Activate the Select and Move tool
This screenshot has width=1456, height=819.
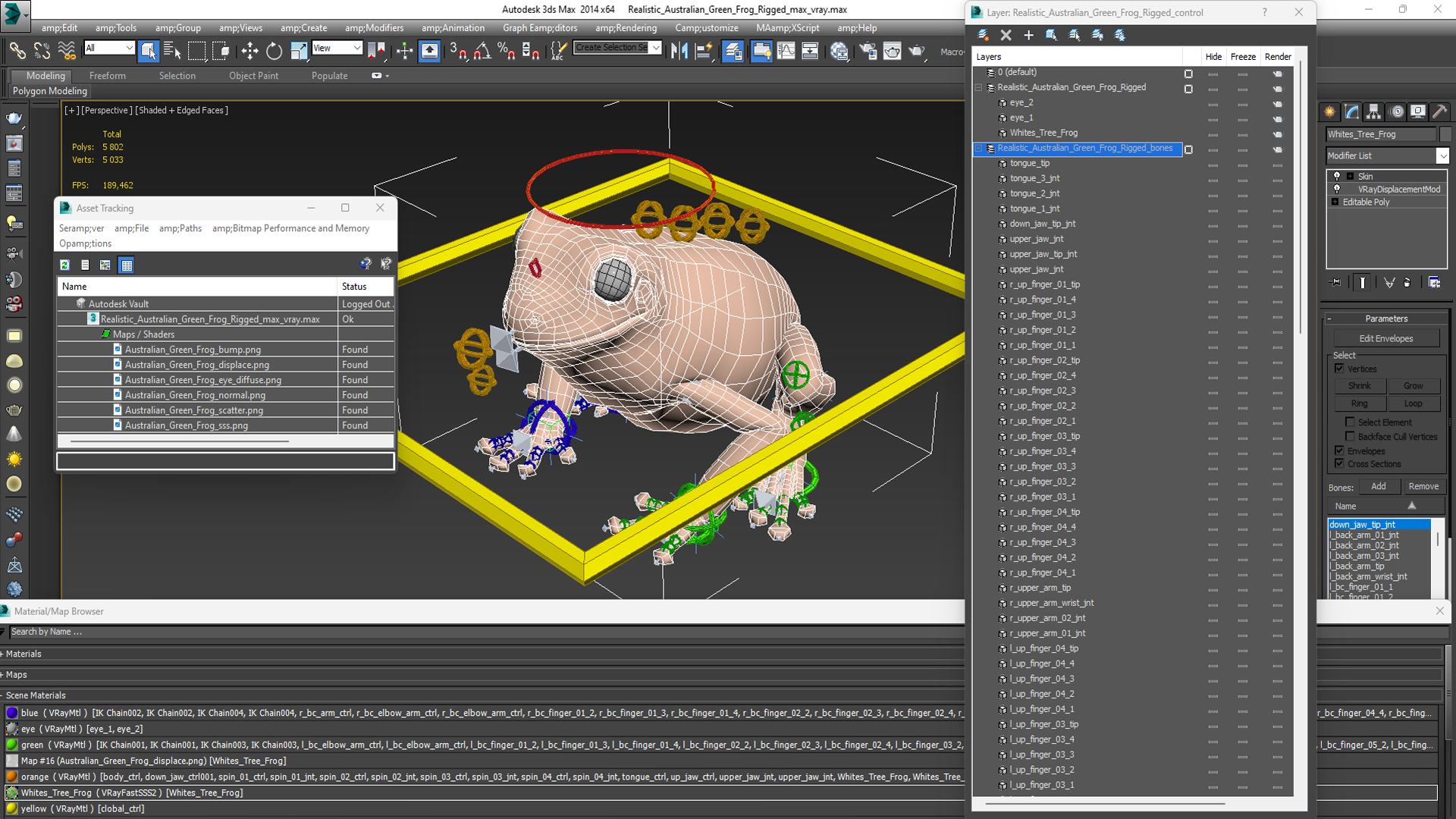249,51
